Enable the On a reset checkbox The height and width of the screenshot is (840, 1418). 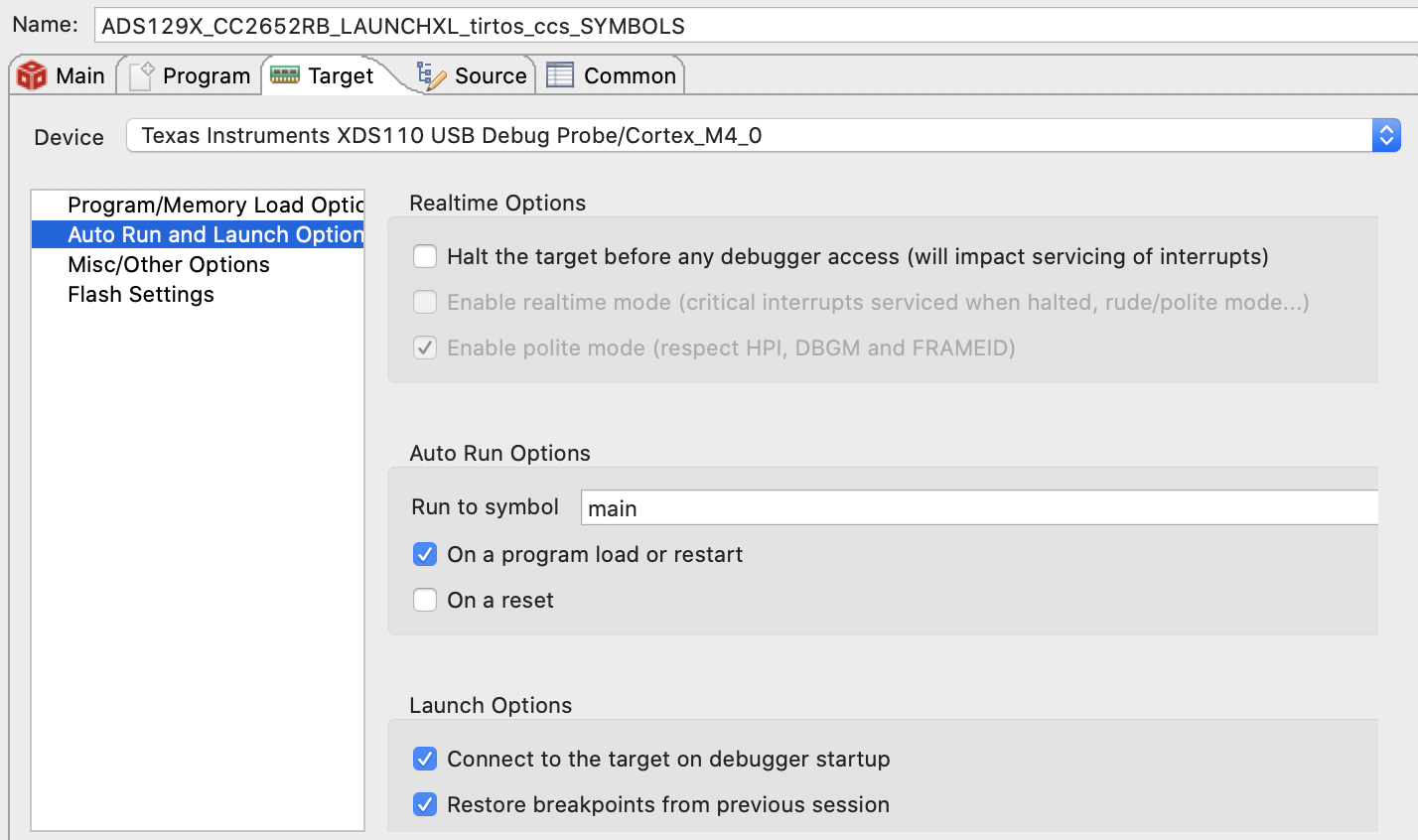[425, 600]
